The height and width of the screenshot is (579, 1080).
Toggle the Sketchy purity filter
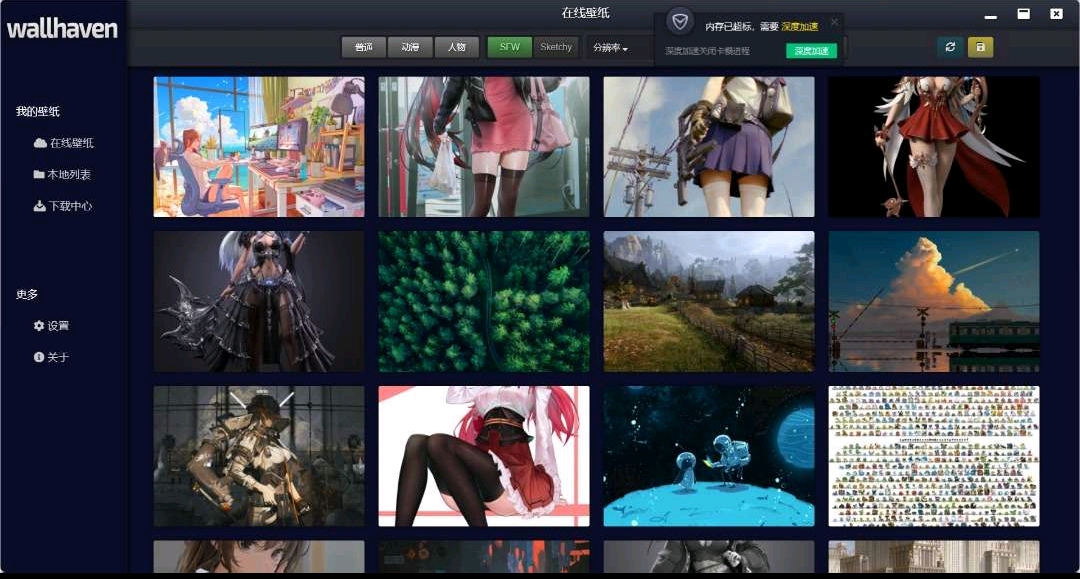click(x=556, y=47)
